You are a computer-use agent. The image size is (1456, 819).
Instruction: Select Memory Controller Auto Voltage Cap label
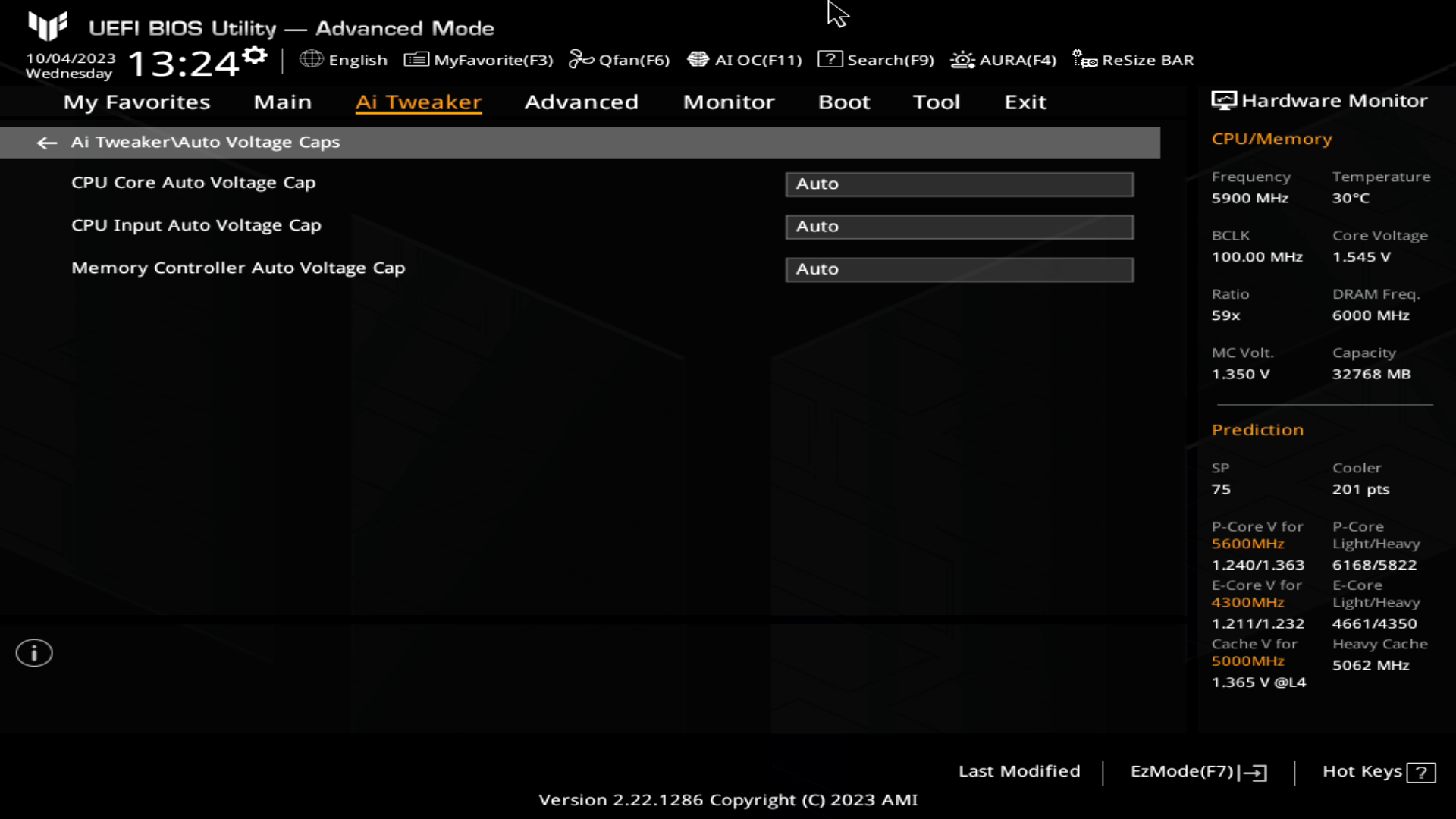(x=238, y=268)
